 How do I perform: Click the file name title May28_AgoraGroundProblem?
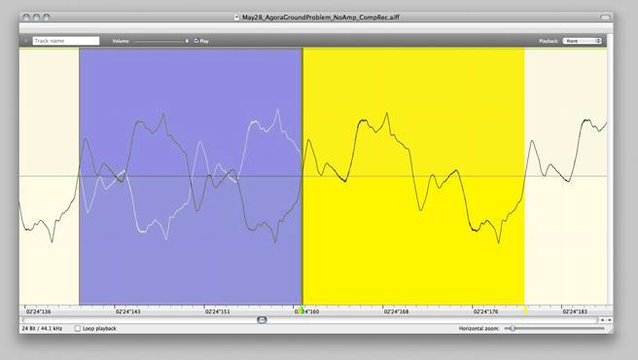point(321,17)
